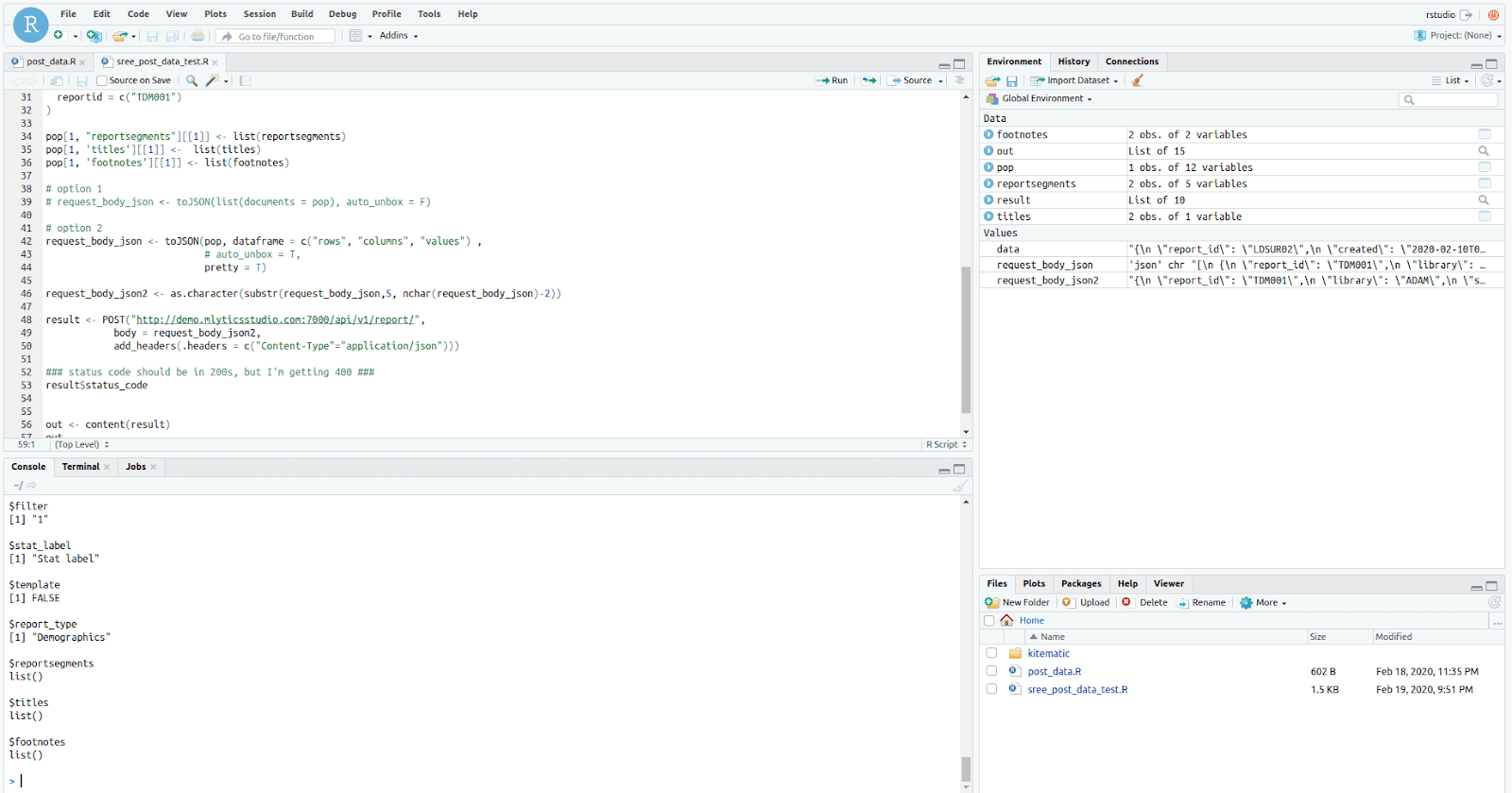Screen dimensions: 1512x793
Task: Click the Print document icon
Action: 198,36
